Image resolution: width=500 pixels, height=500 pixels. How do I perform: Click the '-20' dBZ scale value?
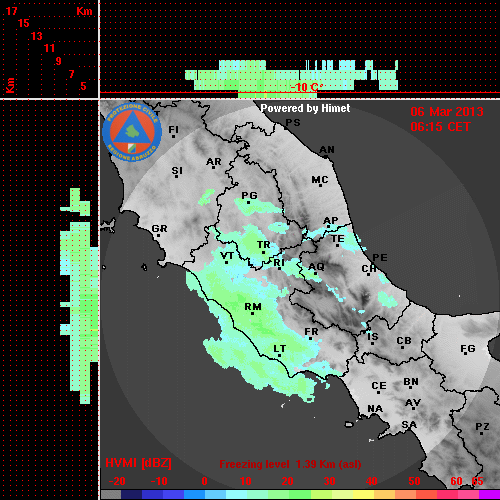coord(117,481)
